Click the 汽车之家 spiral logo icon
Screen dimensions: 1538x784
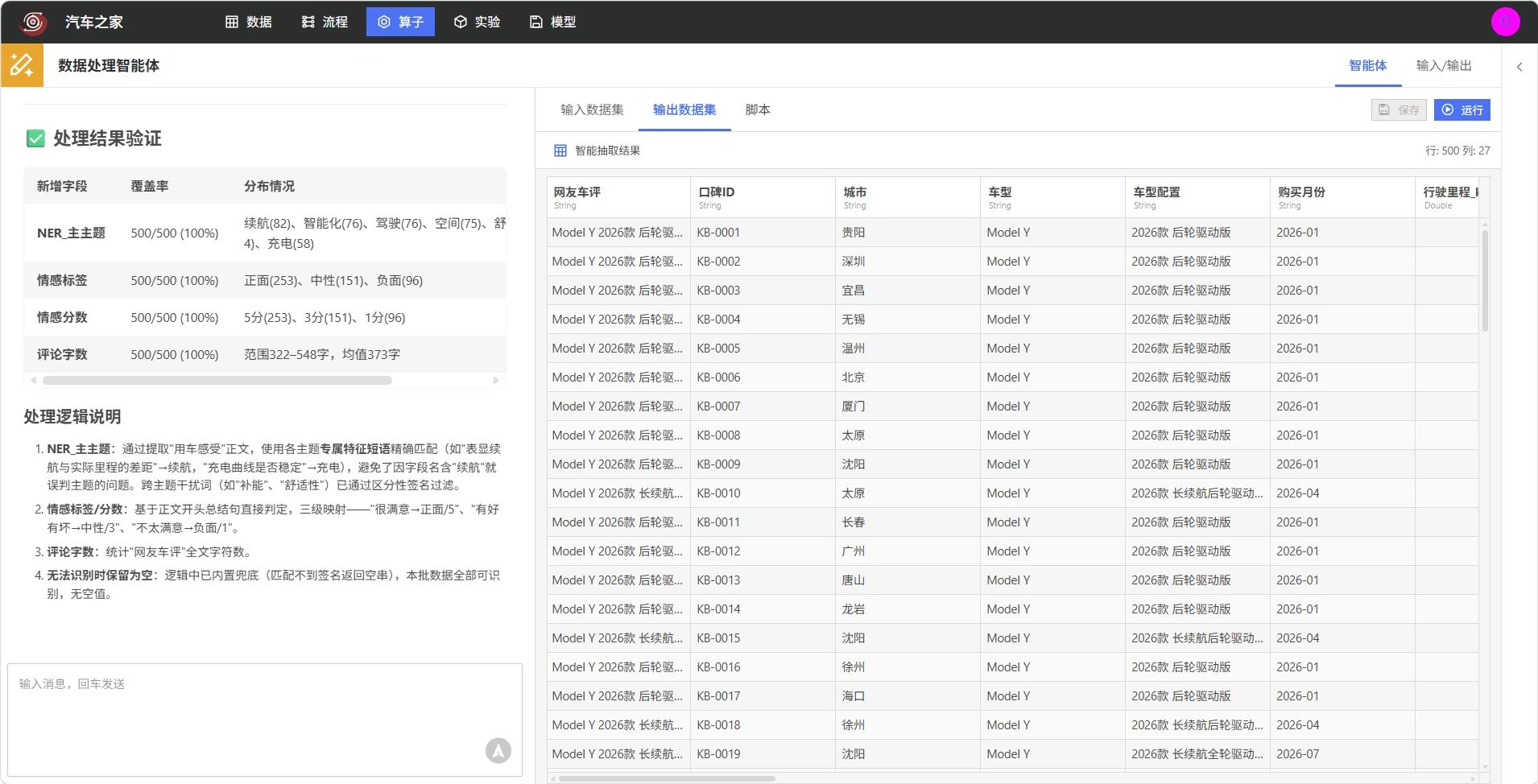(x=33, y=22)
